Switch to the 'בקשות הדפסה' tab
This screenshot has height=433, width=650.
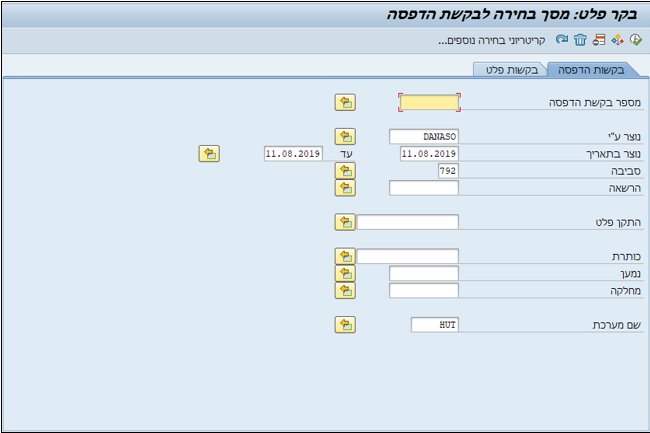(x=591, y=70)
